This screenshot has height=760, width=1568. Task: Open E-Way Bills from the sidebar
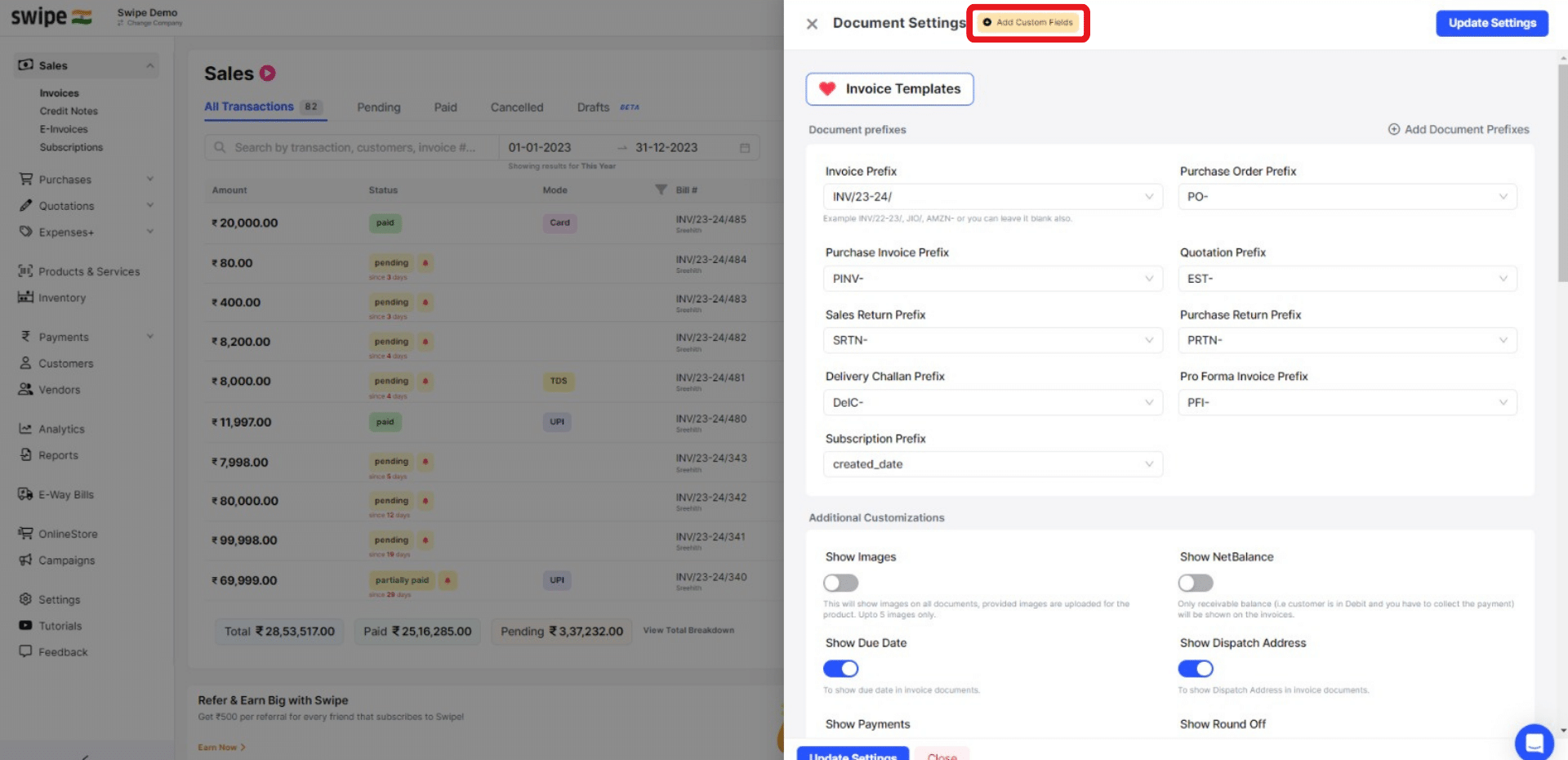[x=64, y=494]
